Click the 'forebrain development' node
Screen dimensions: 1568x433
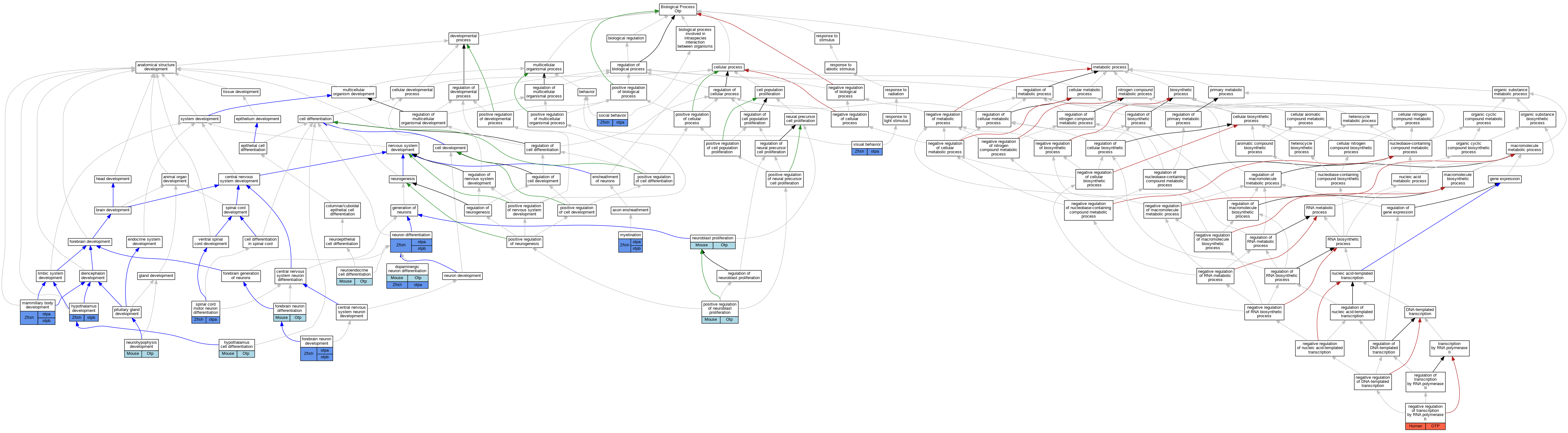point(89,242)
